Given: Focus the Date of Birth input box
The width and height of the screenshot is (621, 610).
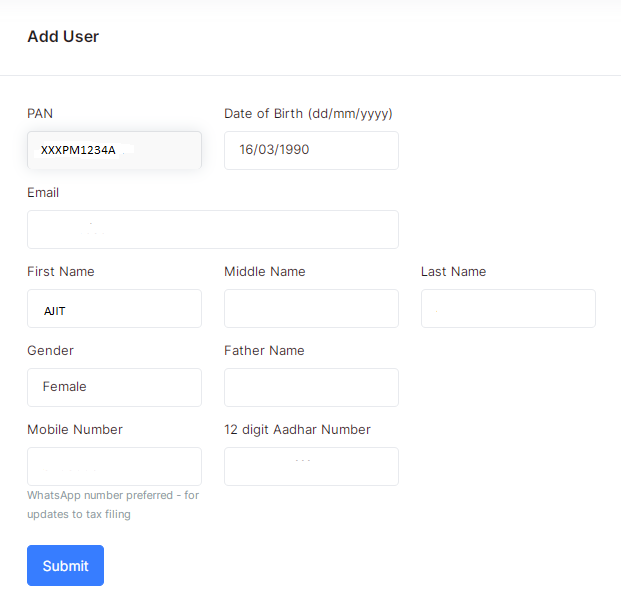Looking at the screenshot, I should click(x=311, y=150).
